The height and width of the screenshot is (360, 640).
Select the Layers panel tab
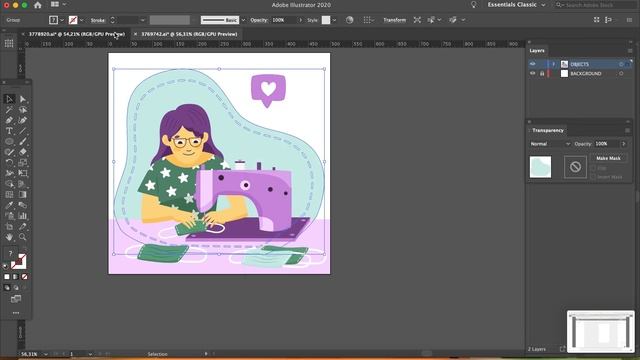point(537,51)
